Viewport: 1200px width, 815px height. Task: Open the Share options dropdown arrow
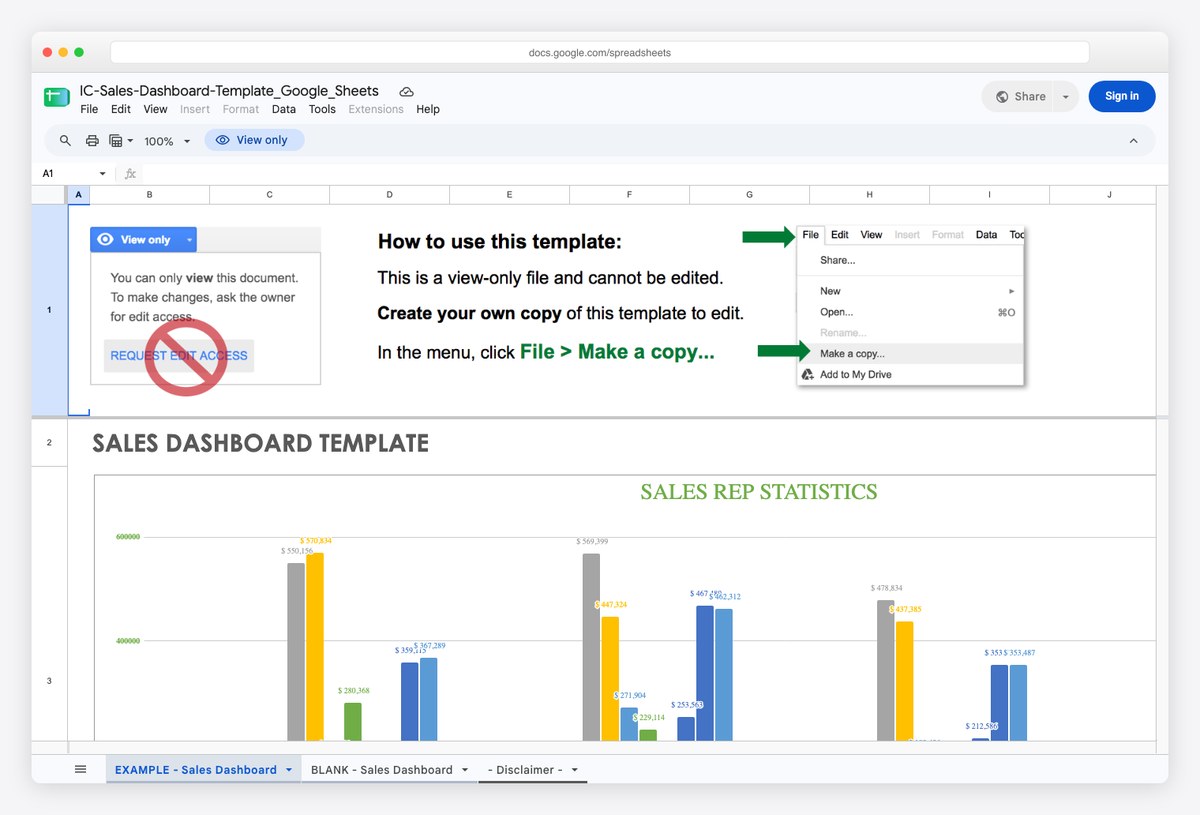coord(1065,97)
